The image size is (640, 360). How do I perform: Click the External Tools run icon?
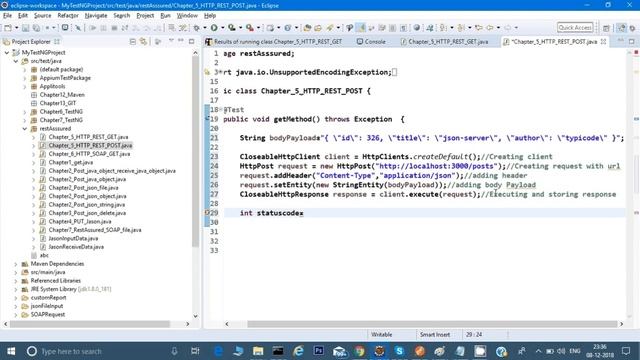(x=250, y=28)
